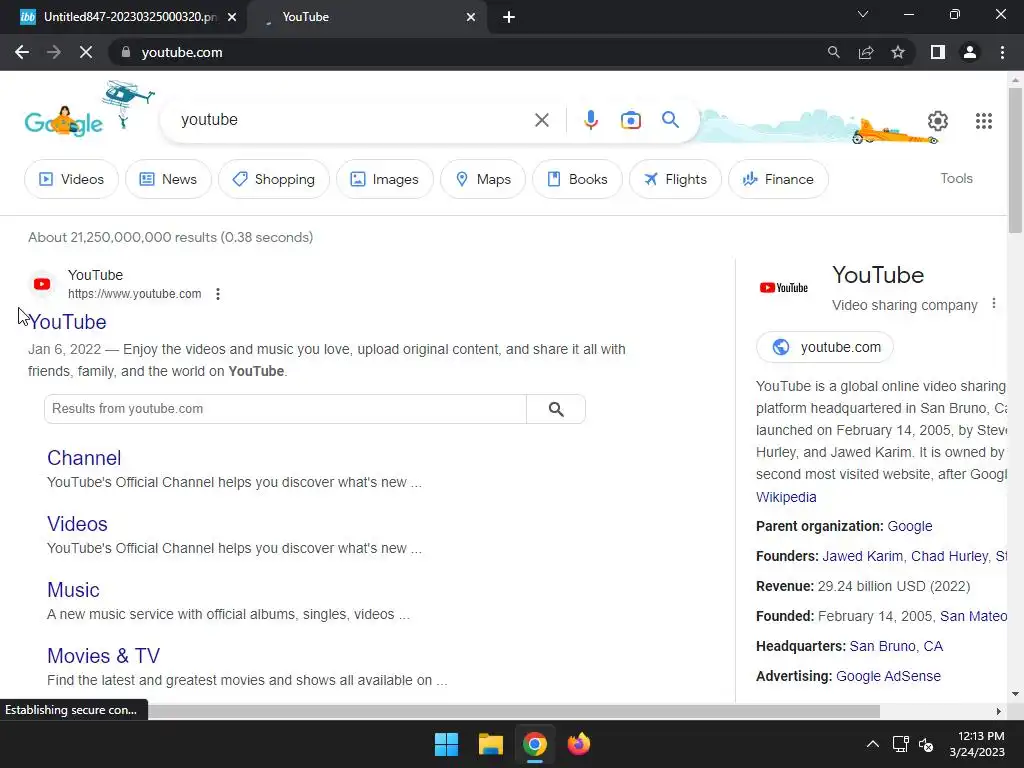Click the browser forward arrow

[x=54, y=52]
